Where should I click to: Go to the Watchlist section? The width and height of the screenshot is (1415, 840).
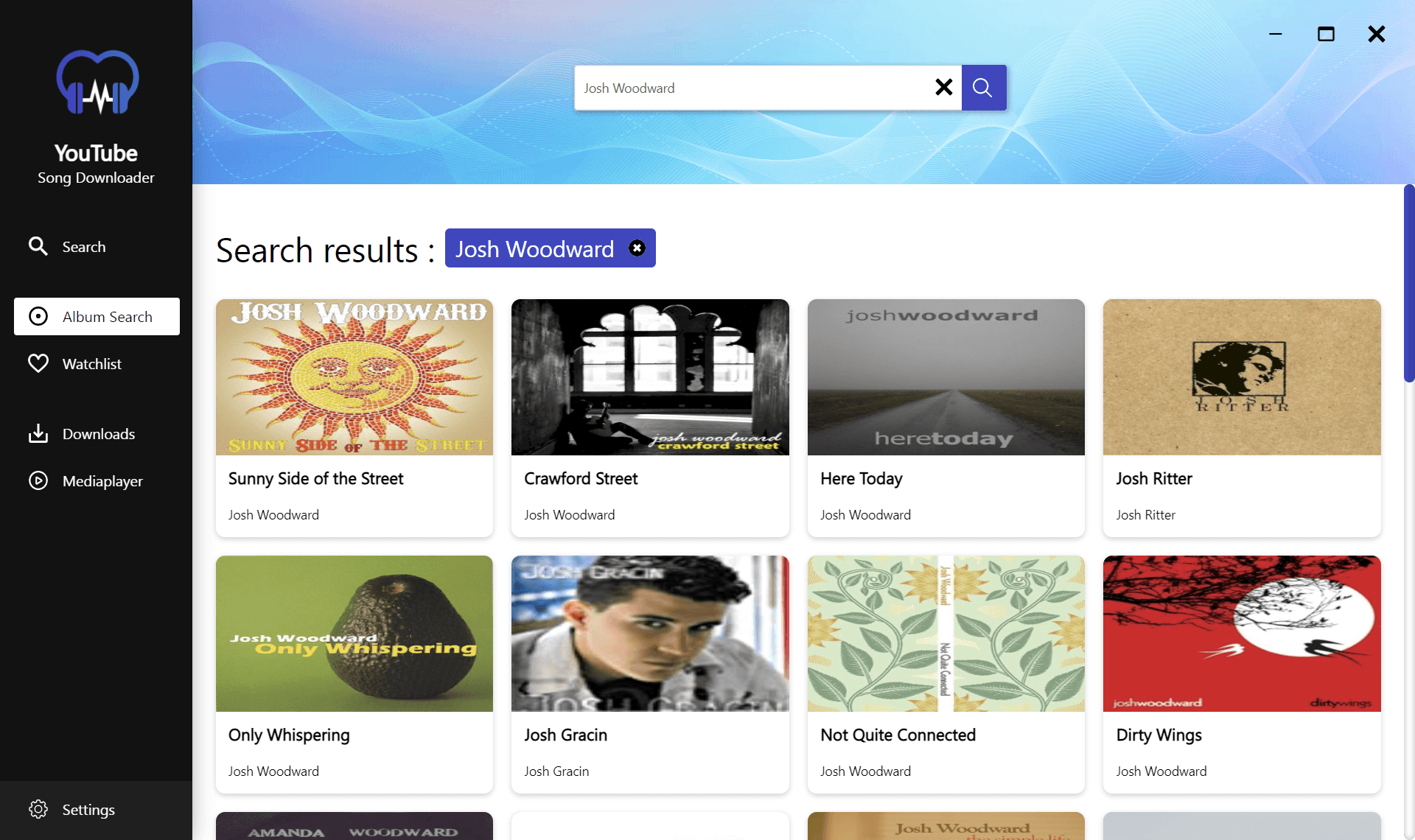97,364
